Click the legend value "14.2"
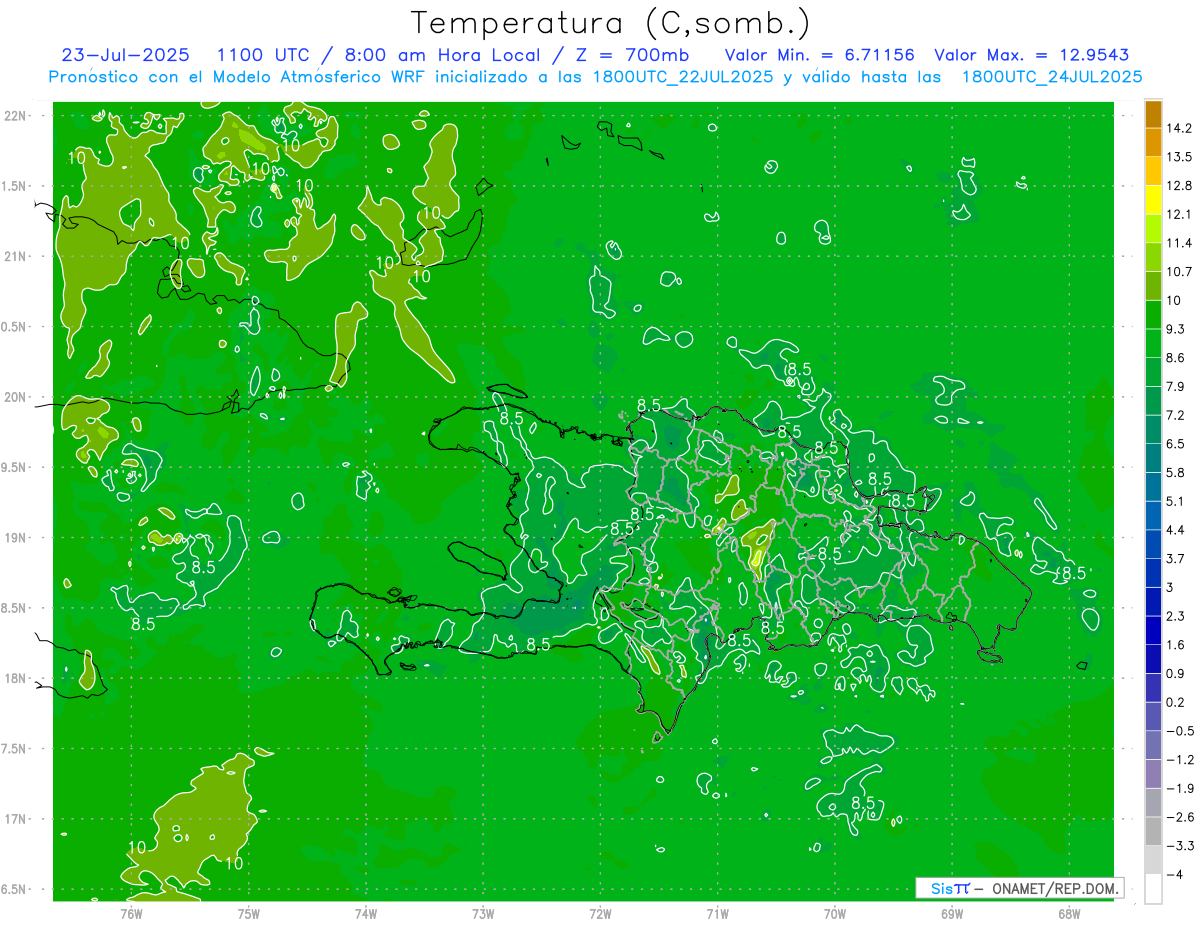1200x927 pixels. point(1179,128)
